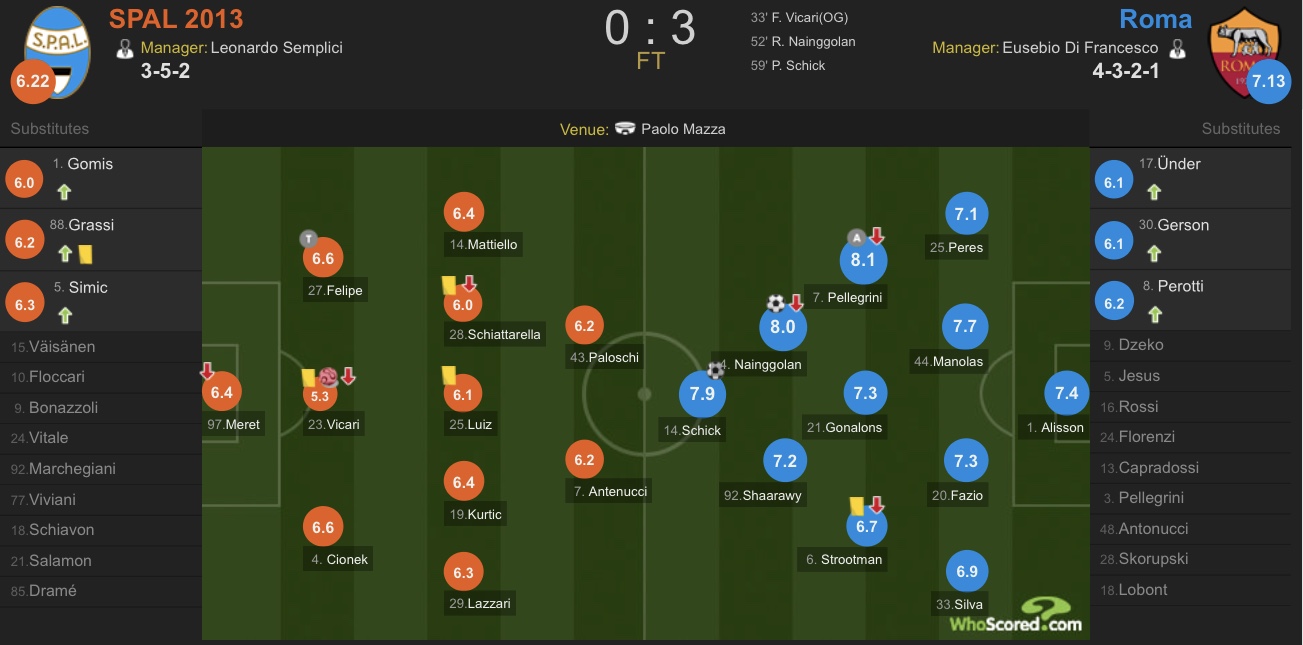Click the substitution arrow under Gomis
Viewport: 1303px width, 645px height.
pyautogui.click(x=64, y=193)
